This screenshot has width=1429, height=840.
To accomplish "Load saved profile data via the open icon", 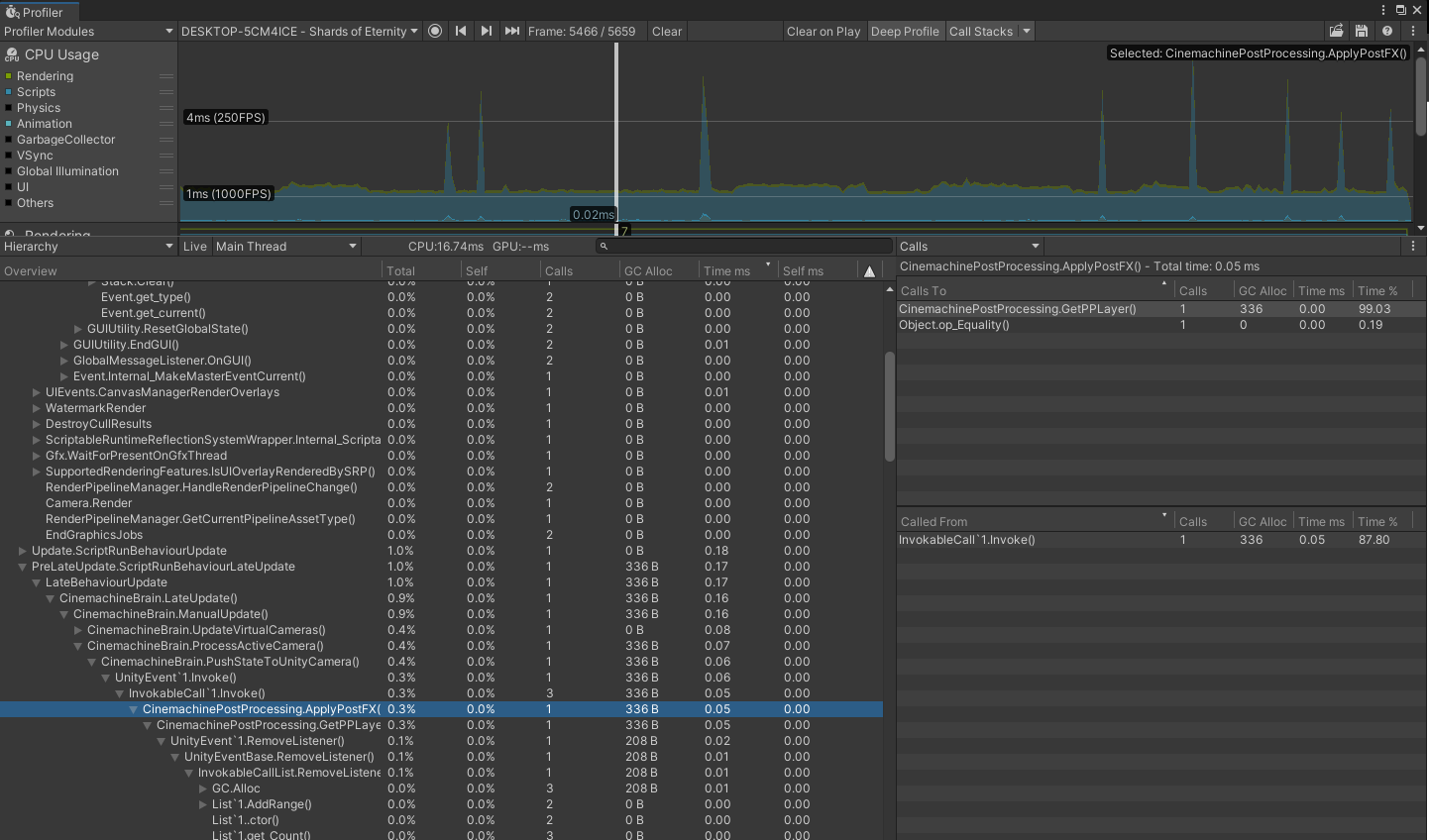I will pyautogui.click(x=1335, y=31).
